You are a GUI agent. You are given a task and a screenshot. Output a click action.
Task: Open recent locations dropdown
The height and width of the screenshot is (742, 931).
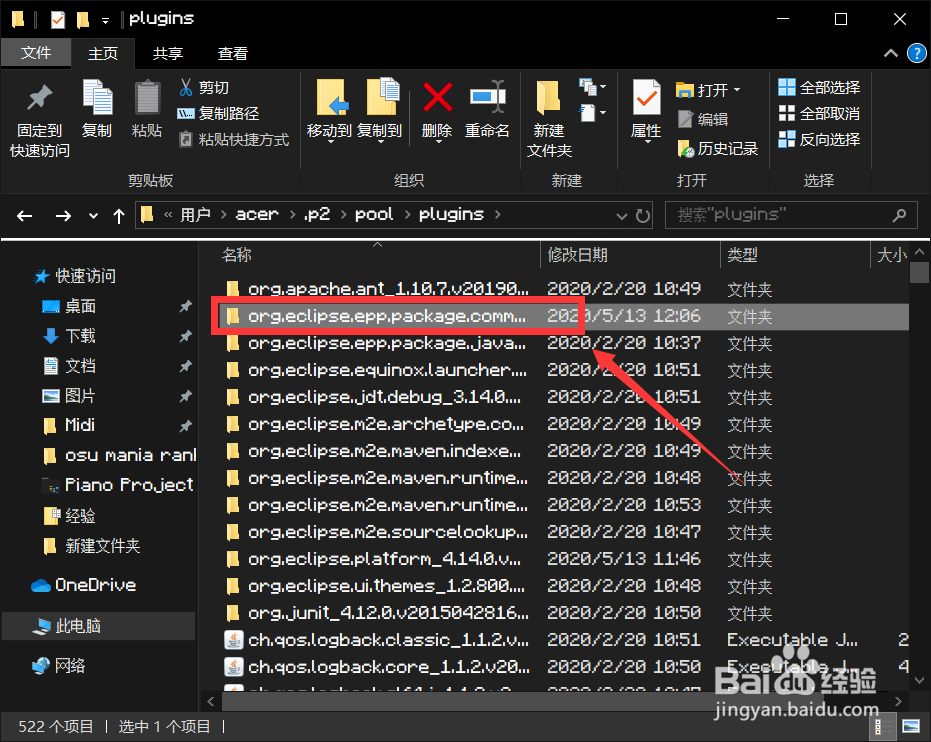93,216
